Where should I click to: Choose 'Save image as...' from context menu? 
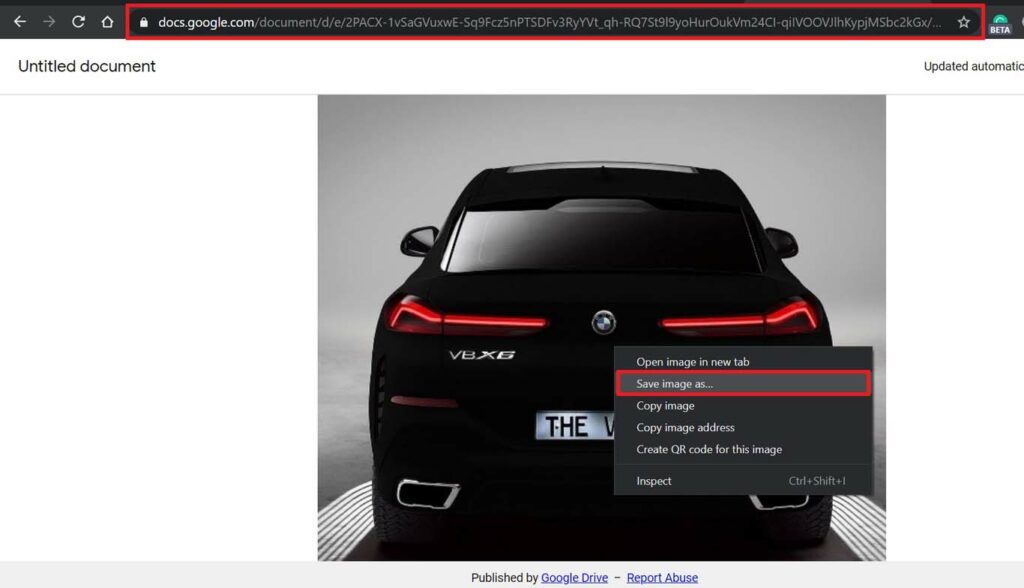coord(675,384)
